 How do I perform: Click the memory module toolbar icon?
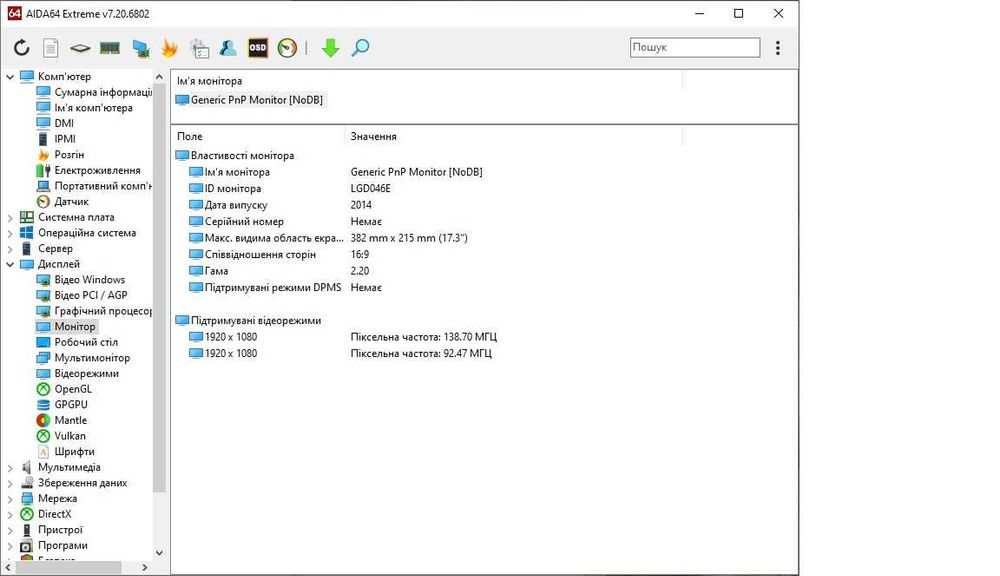pos(110,48)
